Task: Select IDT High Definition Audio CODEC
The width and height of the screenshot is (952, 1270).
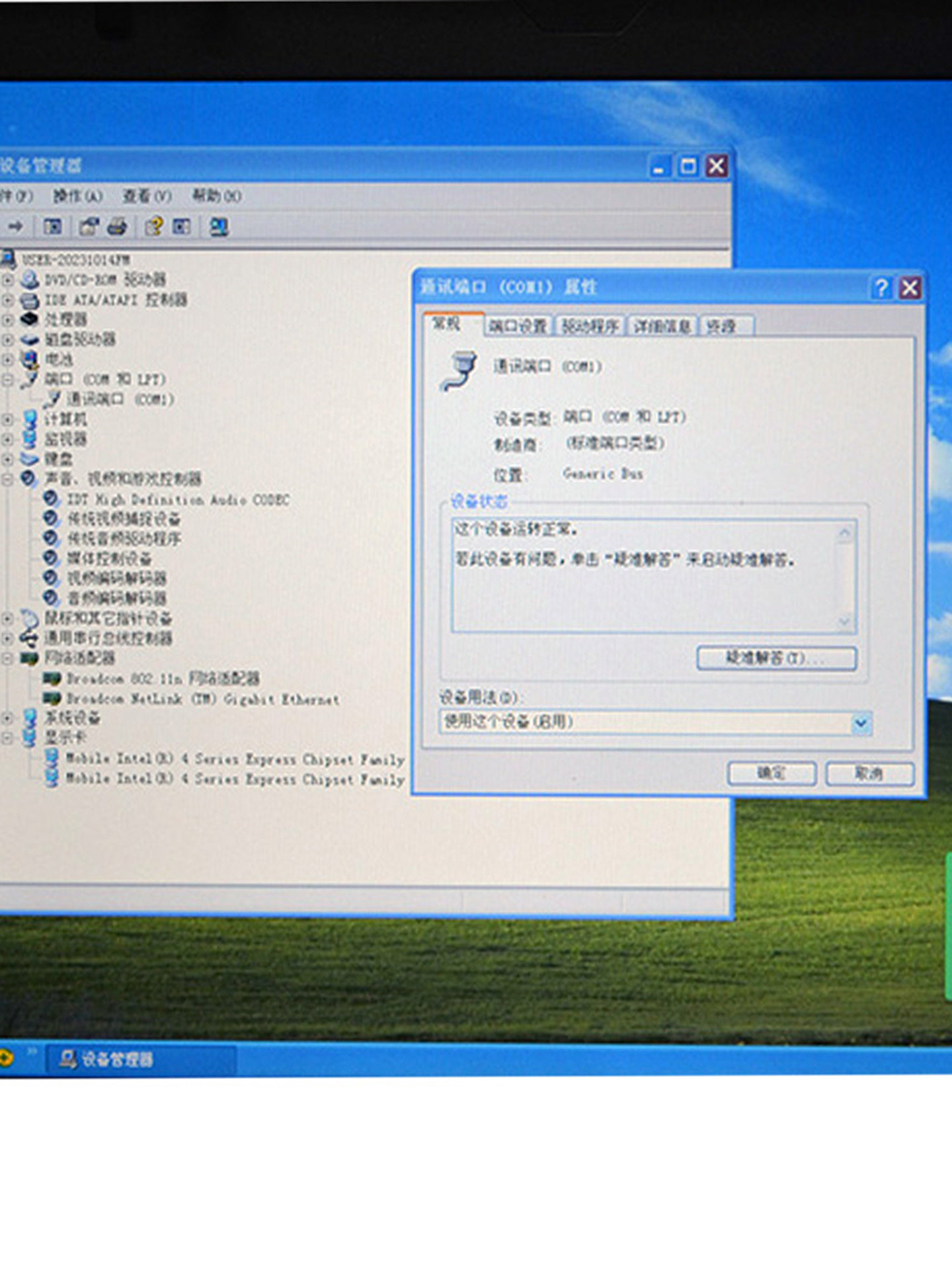Action: coord(178,499)
